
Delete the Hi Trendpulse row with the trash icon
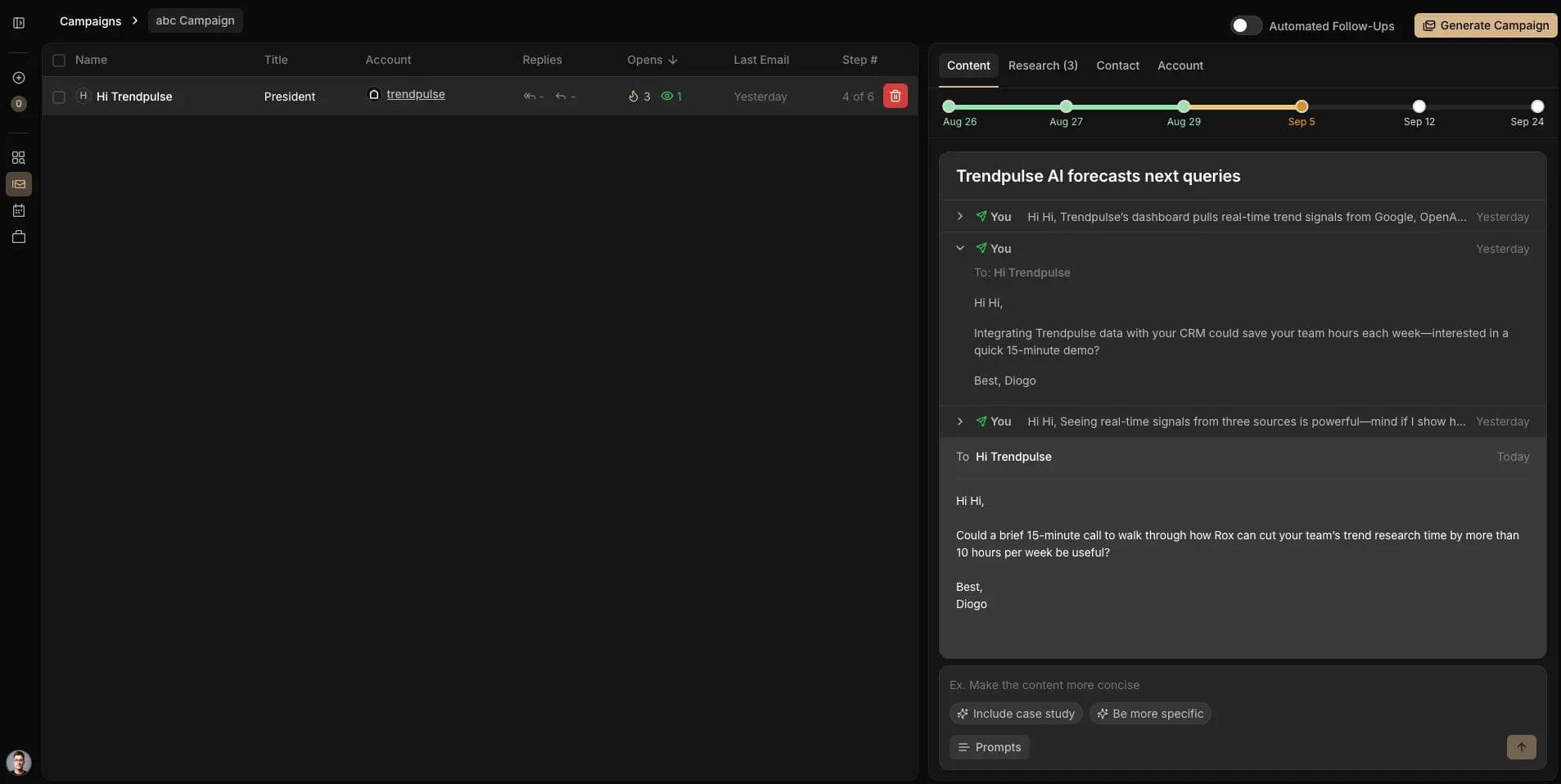pos(896,96)
